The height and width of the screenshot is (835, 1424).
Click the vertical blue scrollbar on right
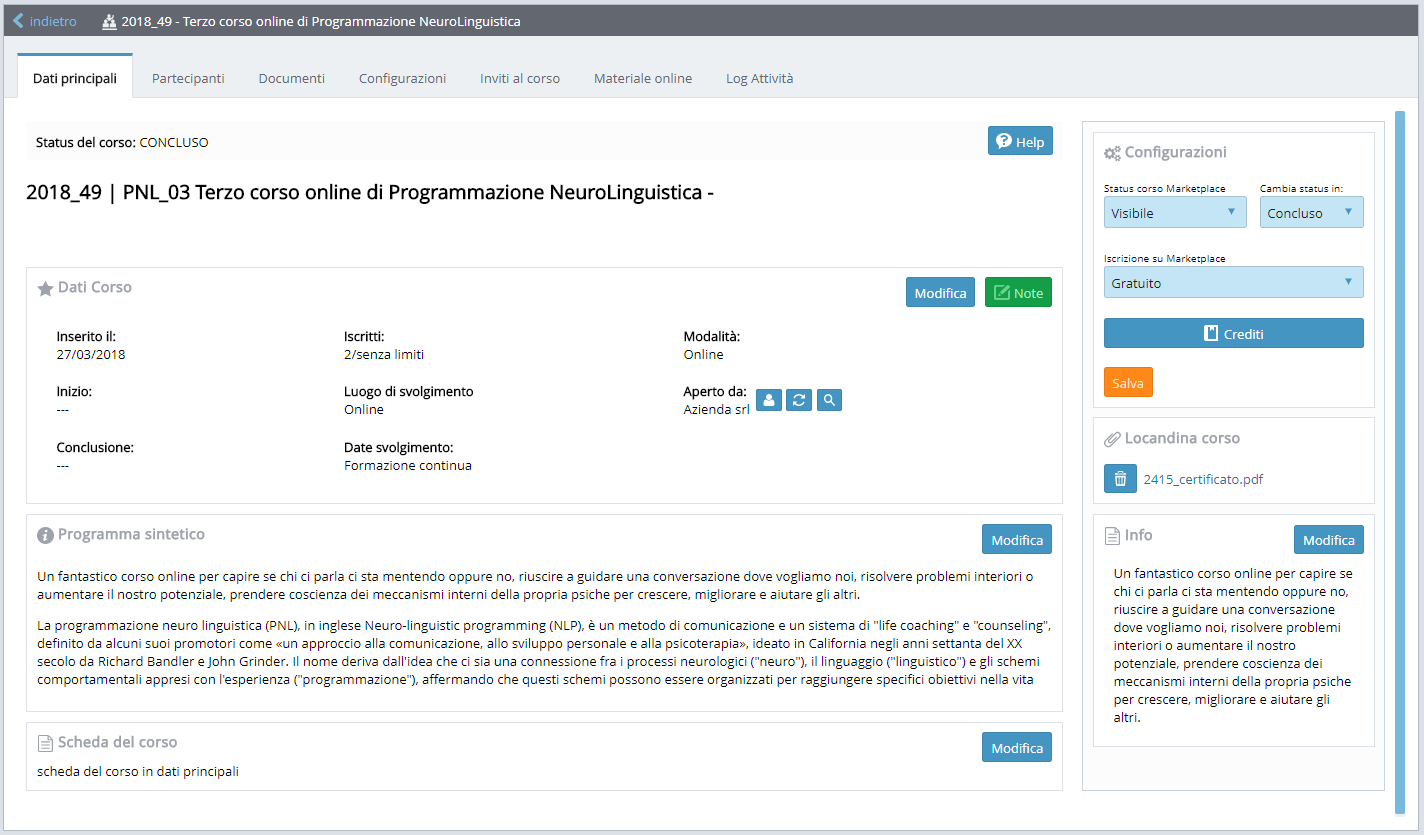click(1400, 463)
